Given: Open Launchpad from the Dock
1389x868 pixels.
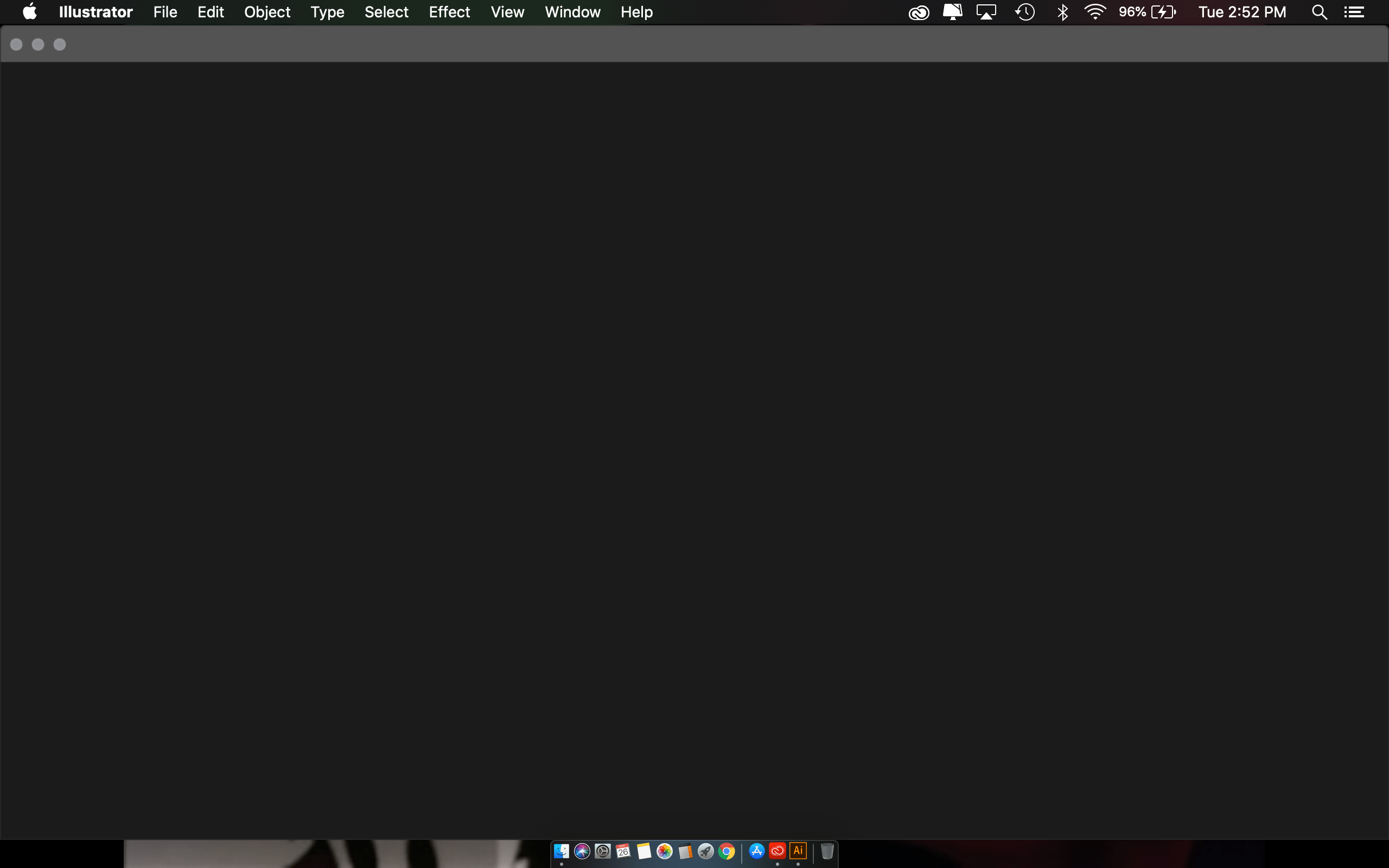Looking at the screenshot, I should [x=706, y=852].
